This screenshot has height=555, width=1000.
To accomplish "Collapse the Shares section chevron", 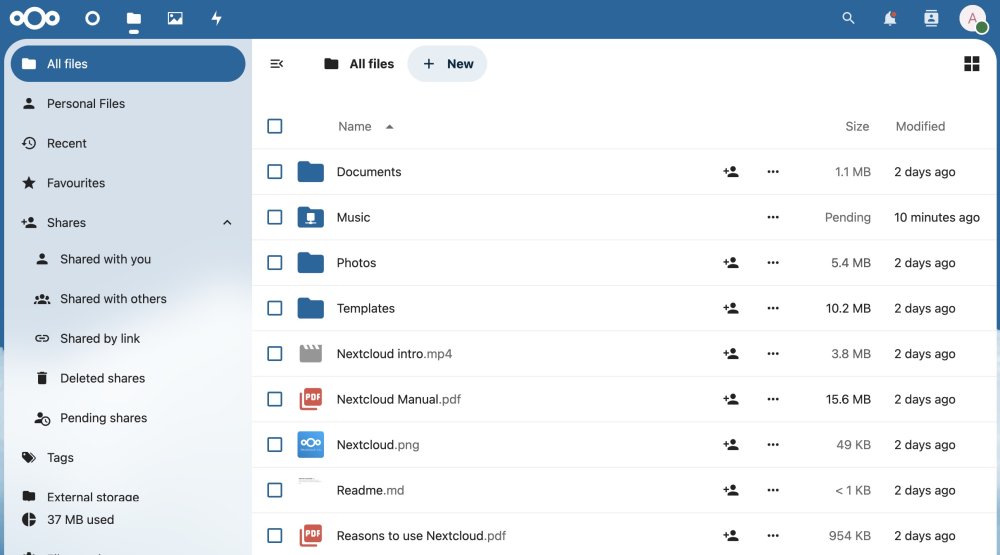I will click(227, 223).
